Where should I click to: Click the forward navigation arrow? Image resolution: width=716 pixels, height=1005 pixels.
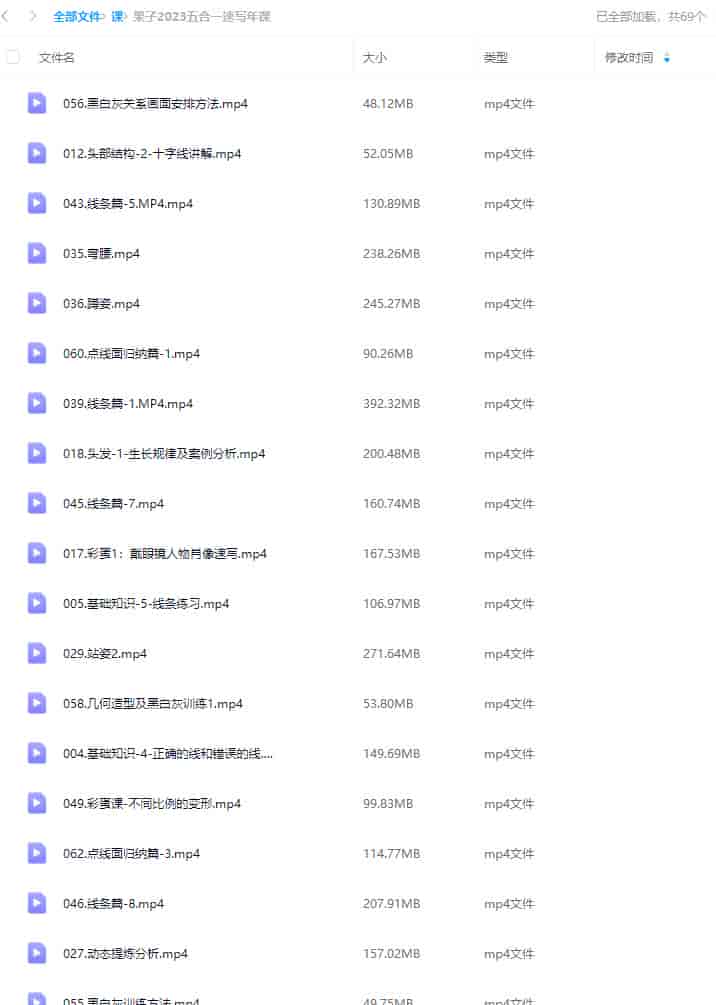click(x=33, y=16)
